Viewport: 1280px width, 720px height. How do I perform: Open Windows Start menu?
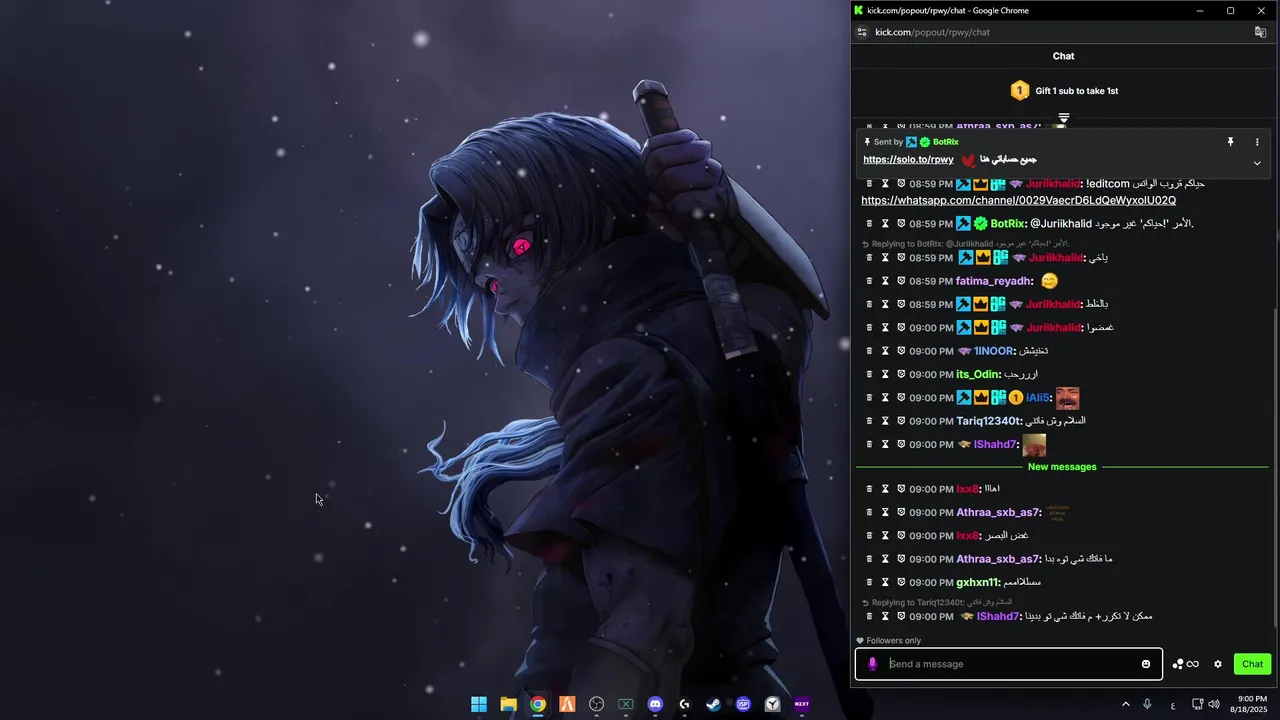tap(479, 704)
